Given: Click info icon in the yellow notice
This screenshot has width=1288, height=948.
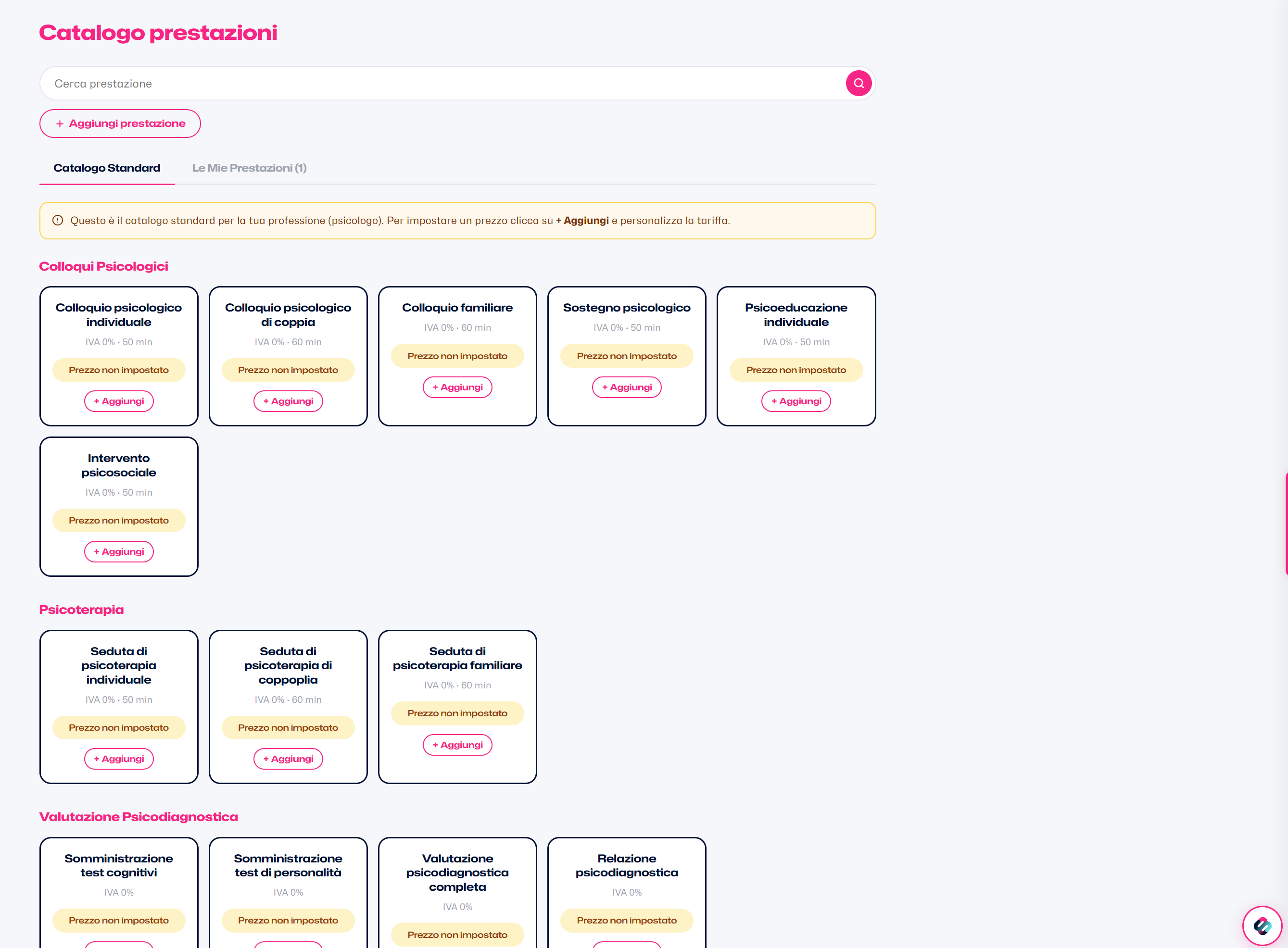Looking at the screenshot, I should (57, 220).
